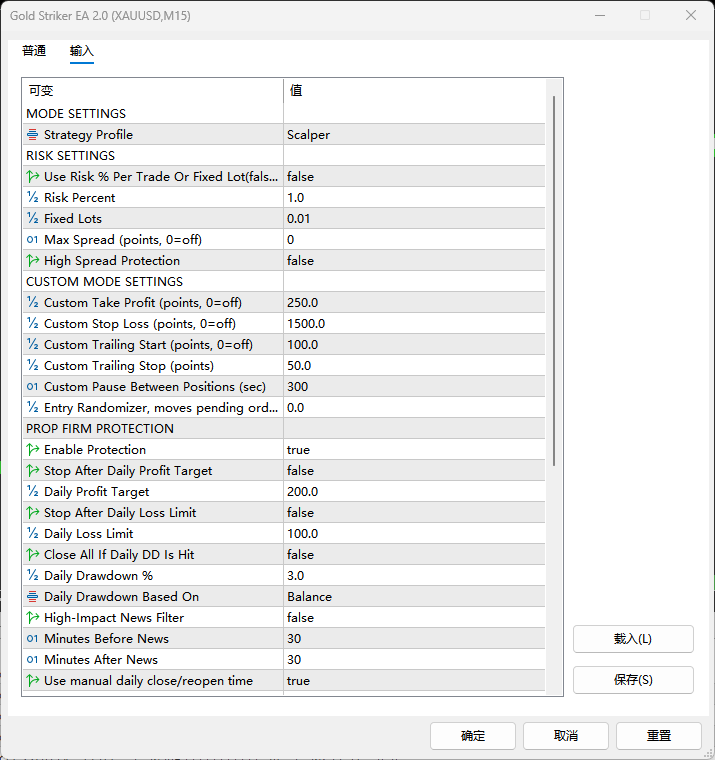Edit the Risk Percent value 1.0
Image resolution: width=715 pixels, height=760 pixels.
pos(414,197)
